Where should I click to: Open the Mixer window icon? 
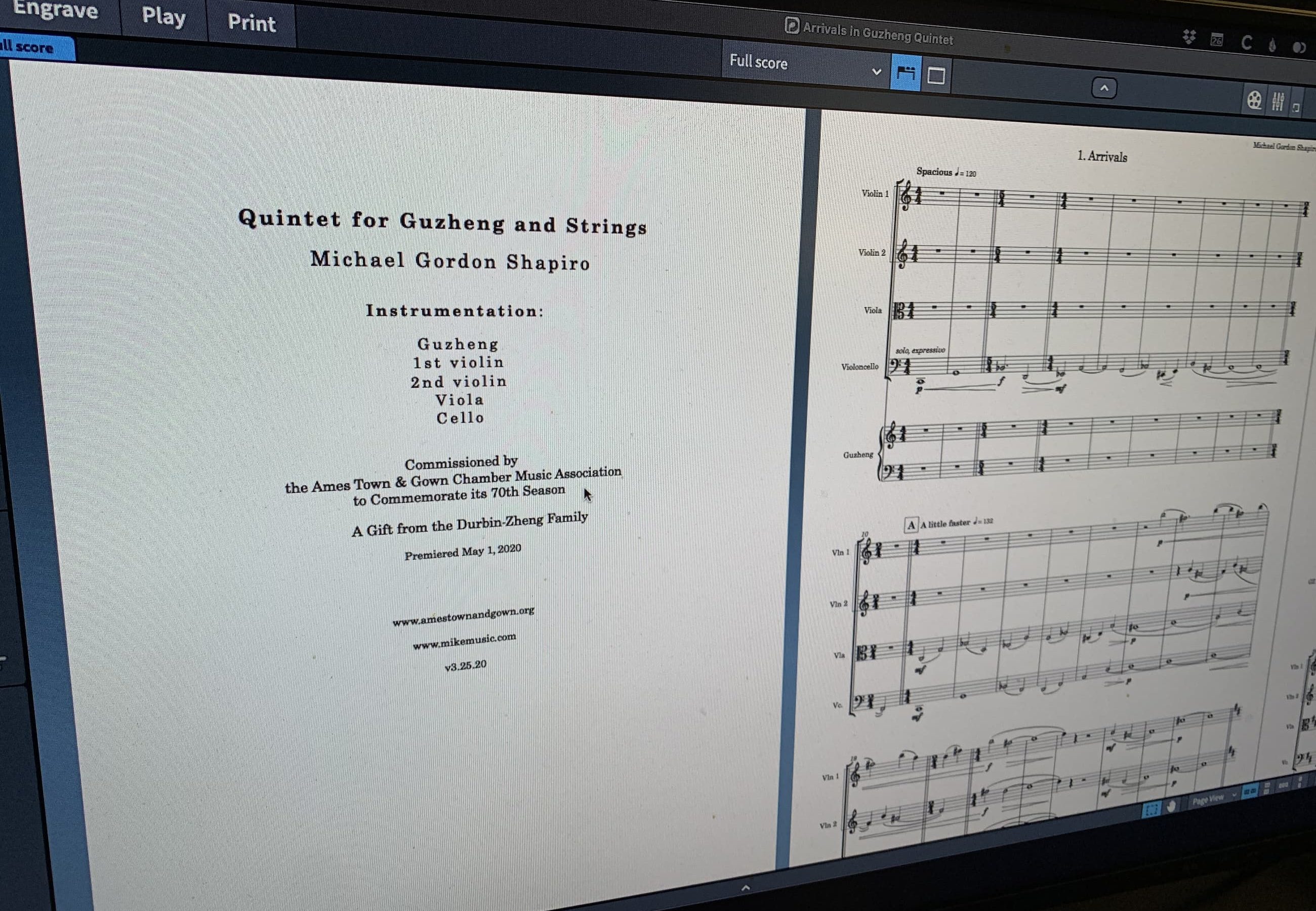click(1278, 102)
